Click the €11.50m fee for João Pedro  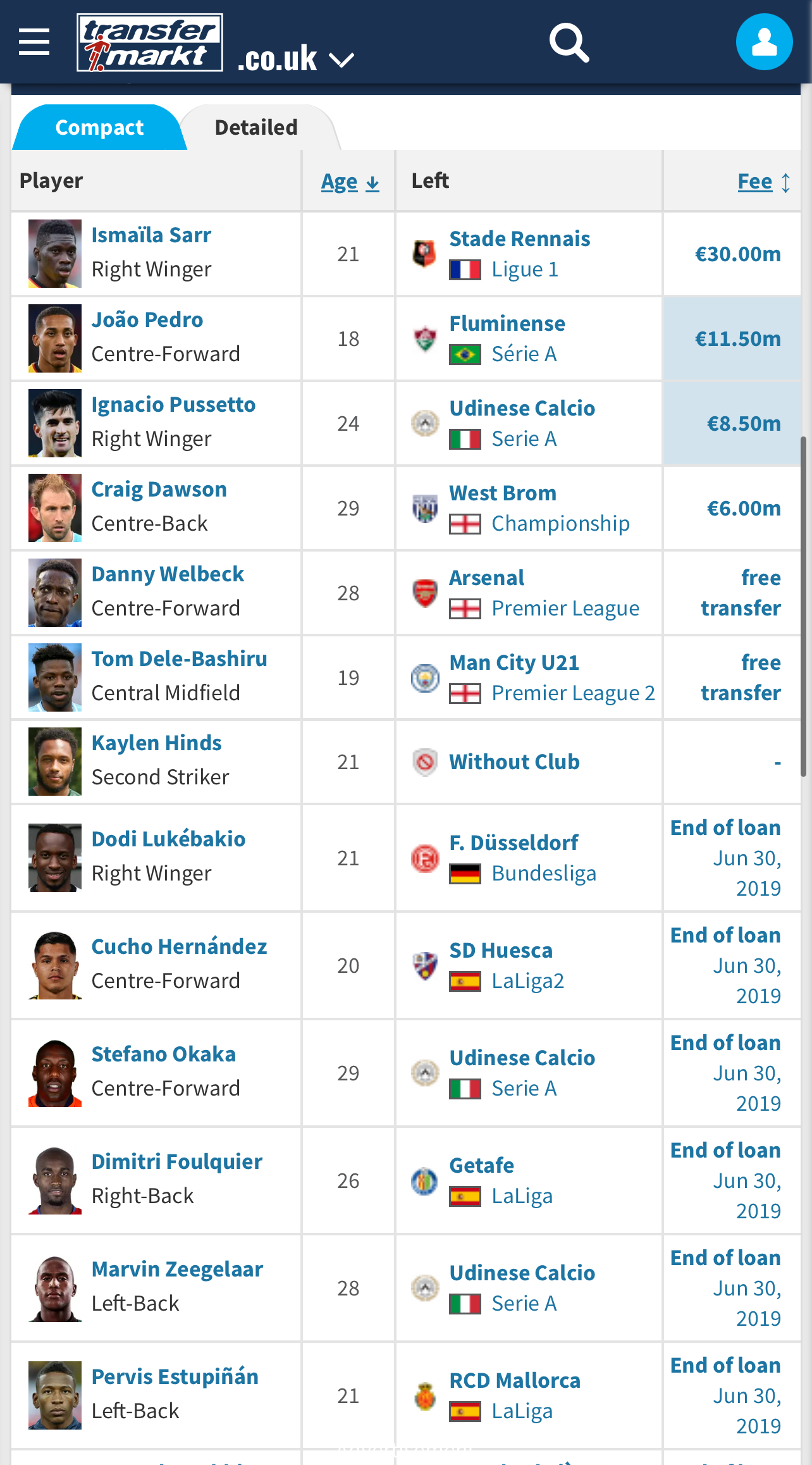tap(737, 339)
